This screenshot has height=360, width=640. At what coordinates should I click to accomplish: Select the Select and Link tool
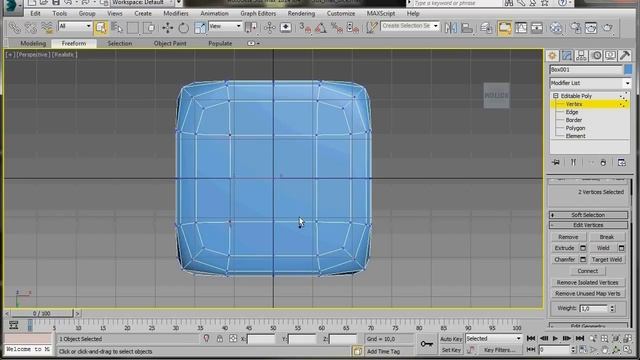tap(15, 28)
